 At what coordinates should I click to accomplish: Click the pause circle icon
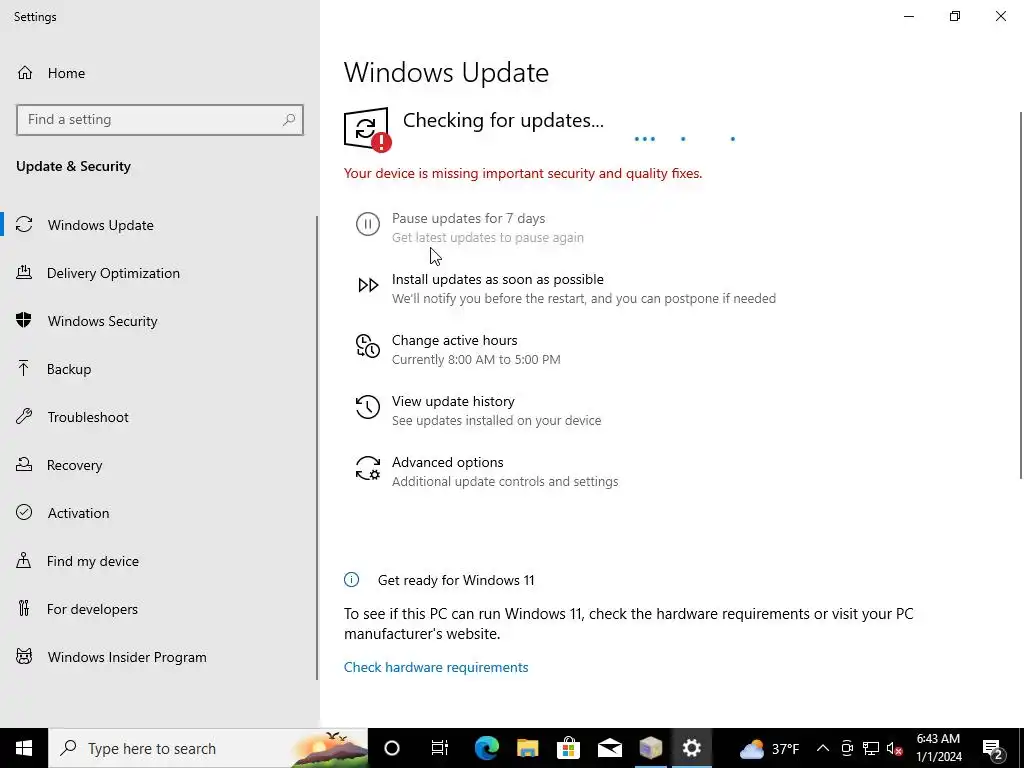coord(368,224)
